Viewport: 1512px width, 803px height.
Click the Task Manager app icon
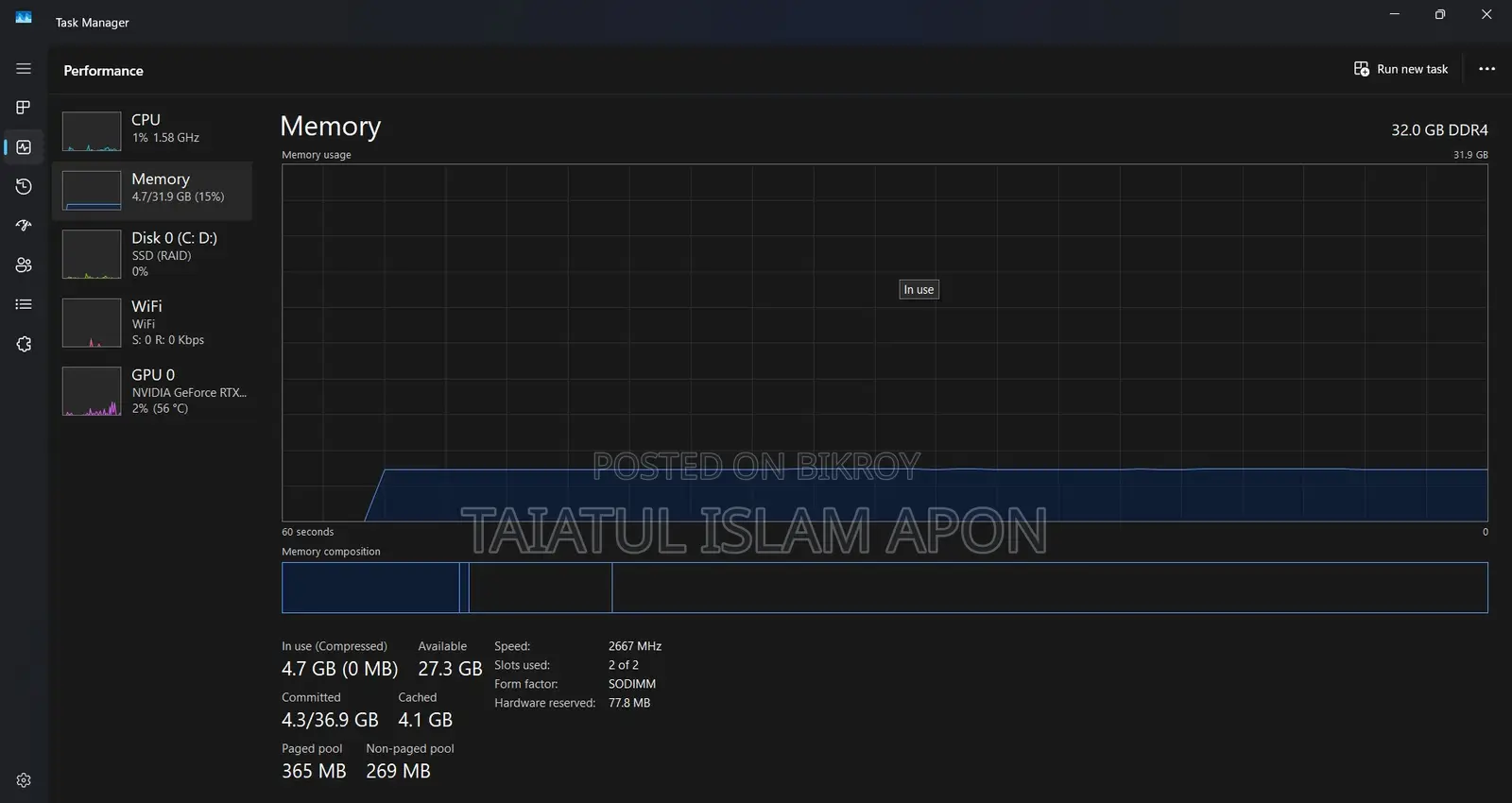24,17
